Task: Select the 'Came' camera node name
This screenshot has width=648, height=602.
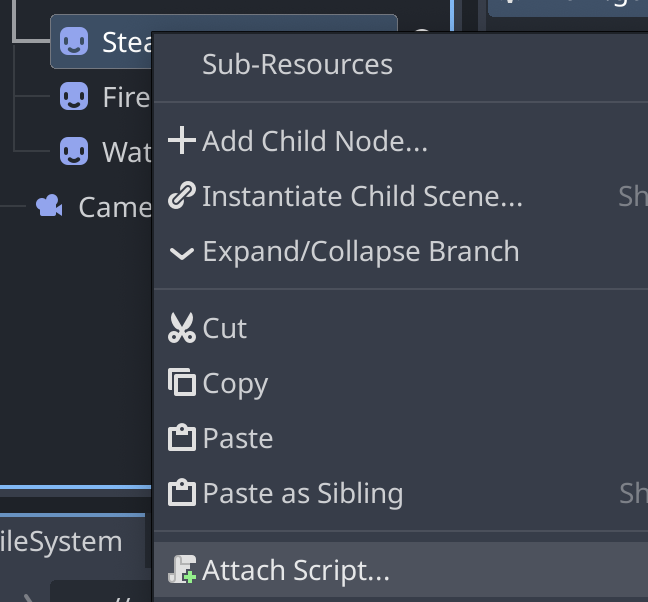Action: (114, 207)
